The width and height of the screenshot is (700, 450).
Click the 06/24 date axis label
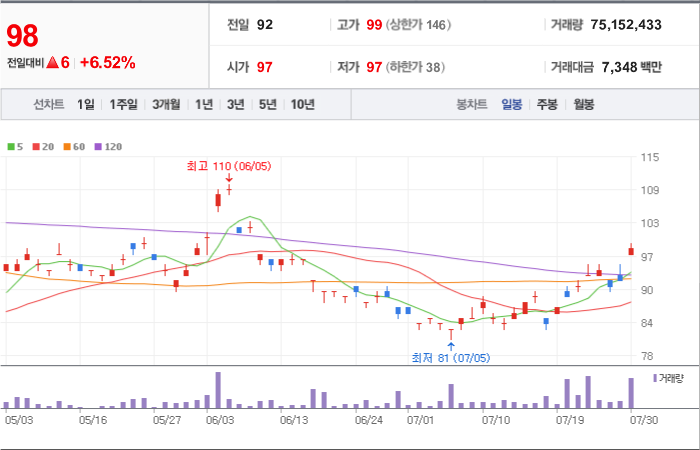coord(369,420)
